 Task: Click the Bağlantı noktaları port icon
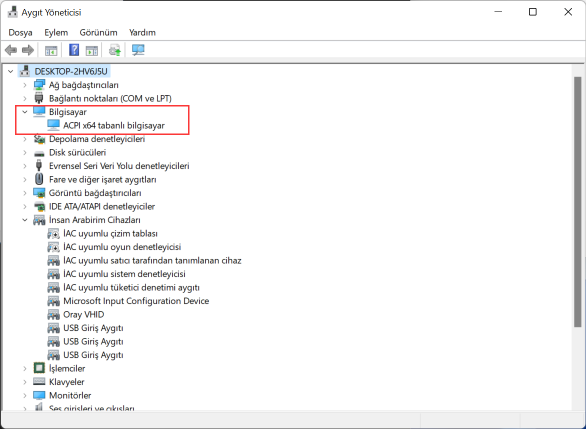coord(39,98)
